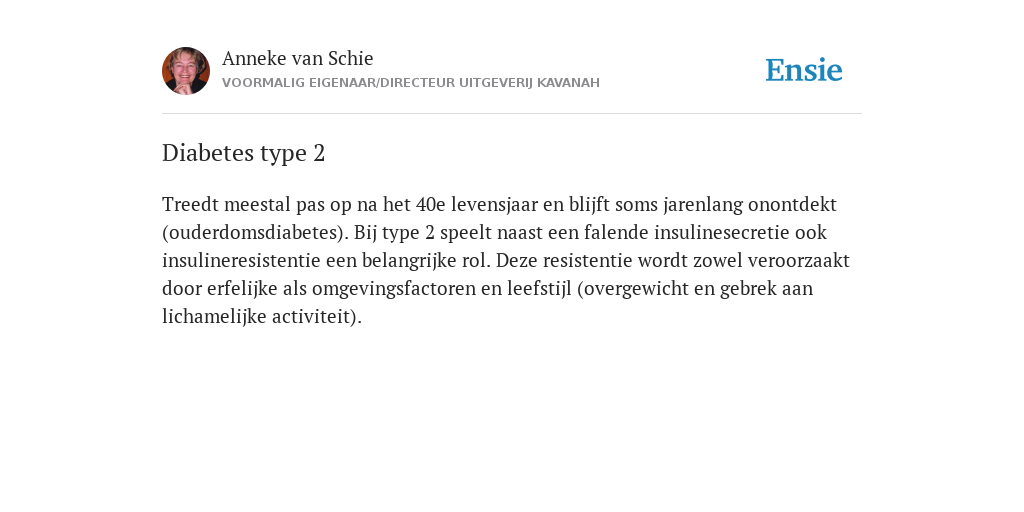
Task: Click the word Treedt starting the definition
Action: point(191,204)
